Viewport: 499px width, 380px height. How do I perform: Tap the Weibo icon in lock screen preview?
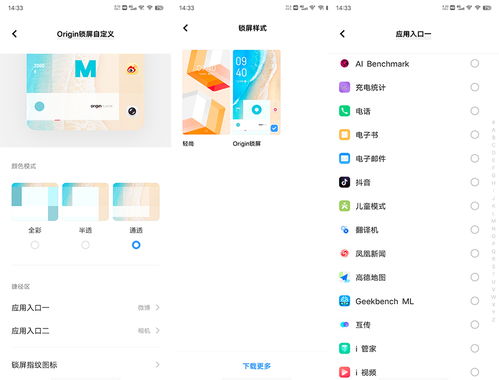[132, 70]
